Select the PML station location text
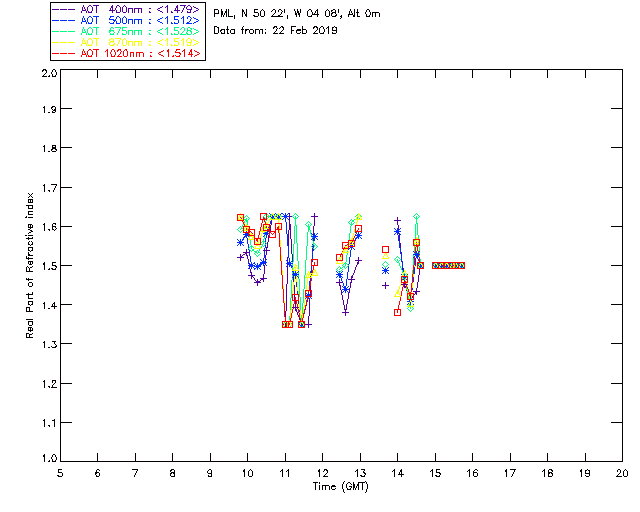The width and height of the screenshot is (640, 512). [x=297, y=14]
